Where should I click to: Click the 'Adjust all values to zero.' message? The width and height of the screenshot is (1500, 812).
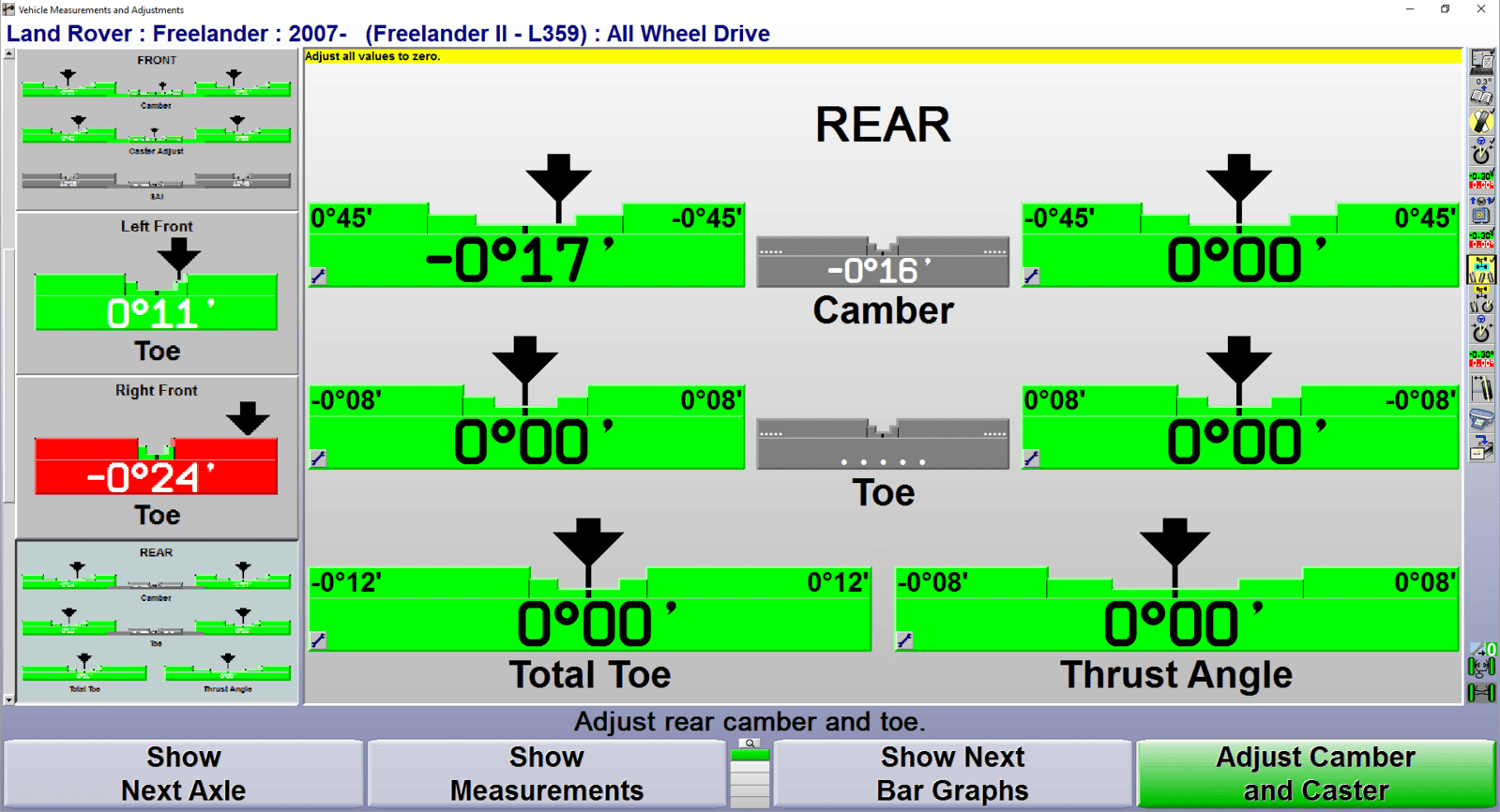click(x=372, y=56)
